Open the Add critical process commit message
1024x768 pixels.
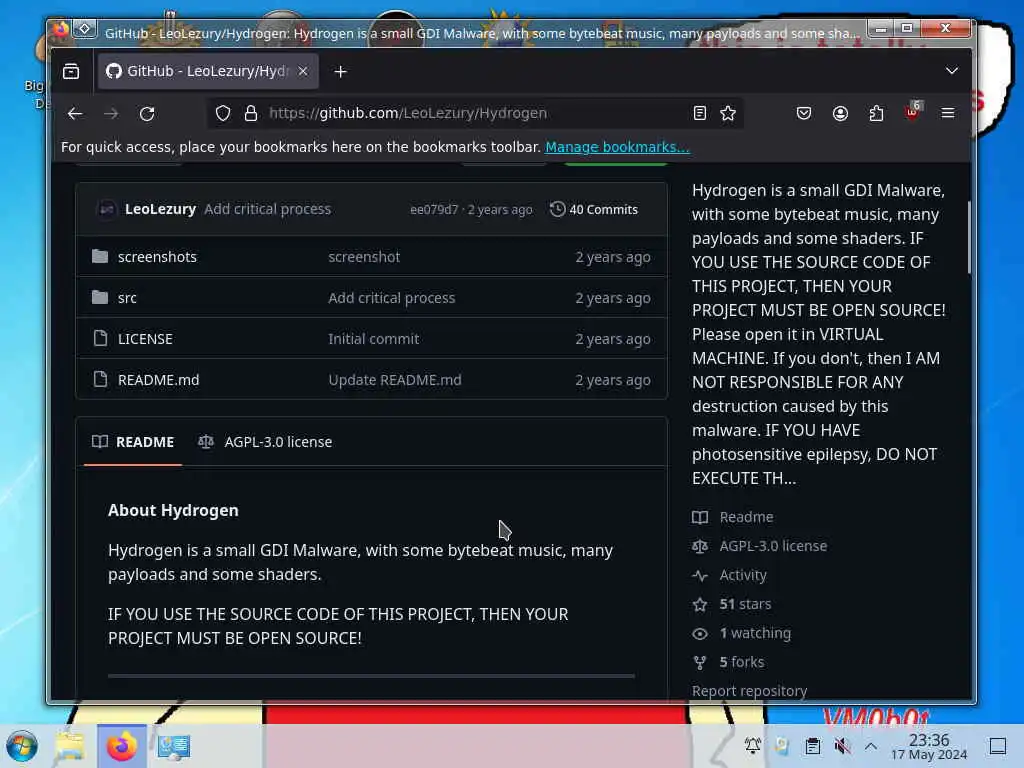click(267, 209)
